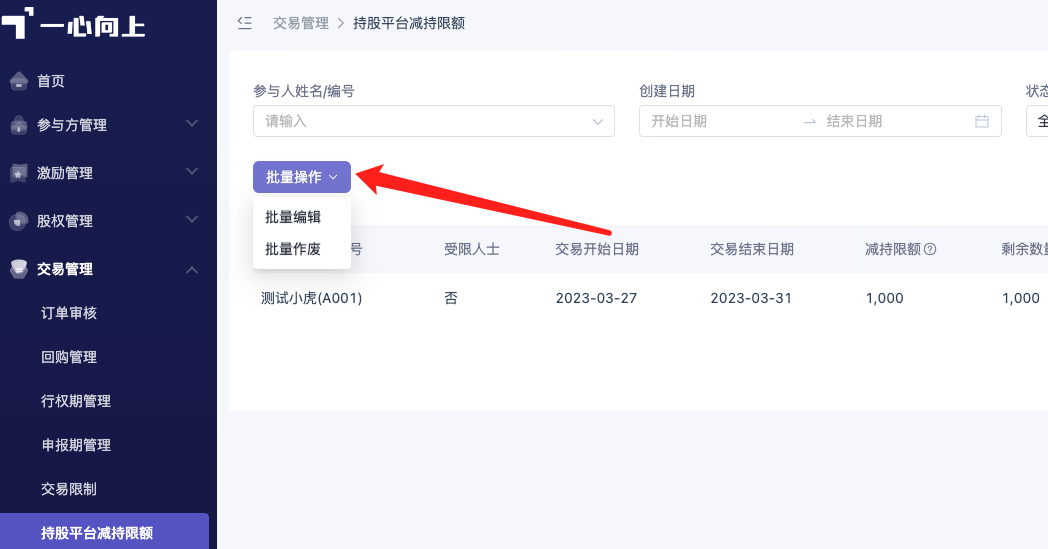Click the home icon beside 首页

pyautogui.click(x=19, y=81)
